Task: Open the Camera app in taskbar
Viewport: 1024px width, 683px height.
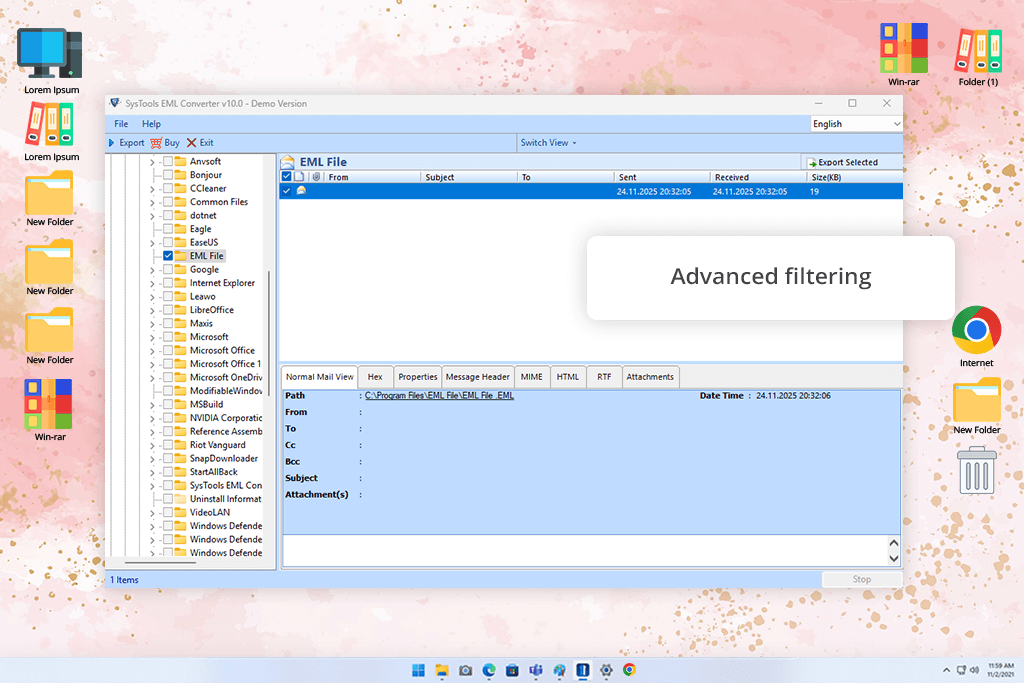Action: tap(466, 670)
